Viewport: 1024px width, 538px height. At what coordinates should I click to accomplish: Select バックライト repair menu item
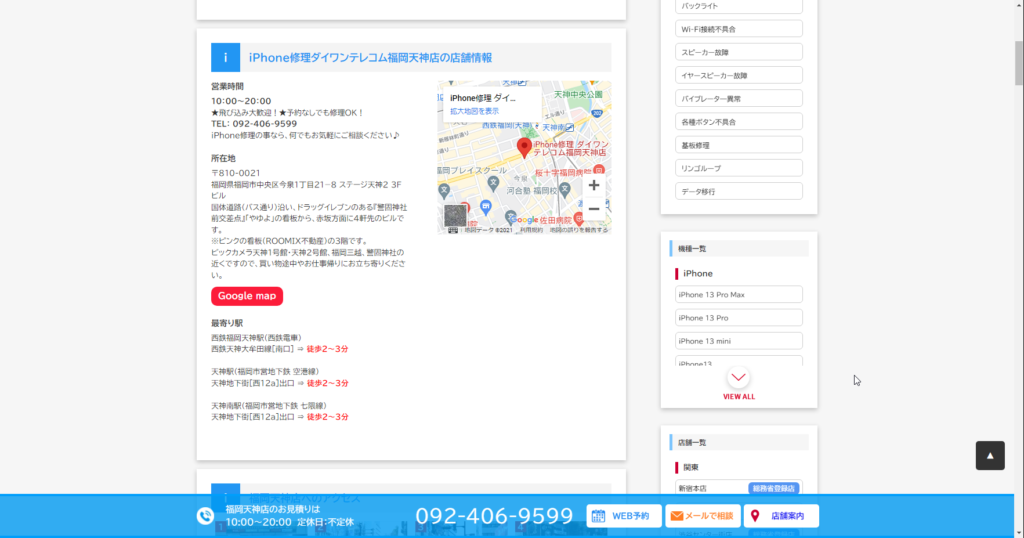[x=739, y=6]
